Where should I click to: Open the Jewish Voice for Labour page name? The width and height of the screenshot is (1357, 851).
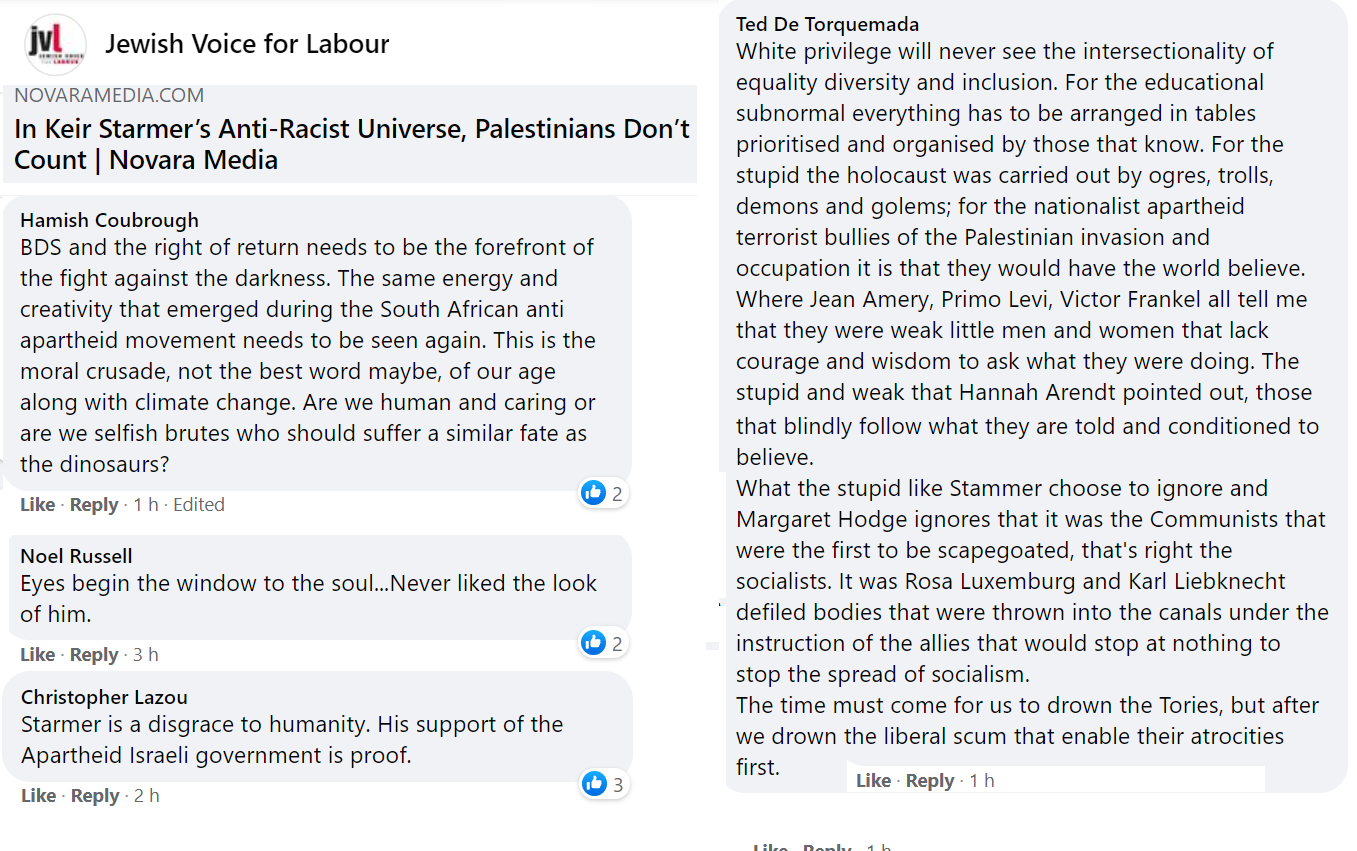pos(247,44)
